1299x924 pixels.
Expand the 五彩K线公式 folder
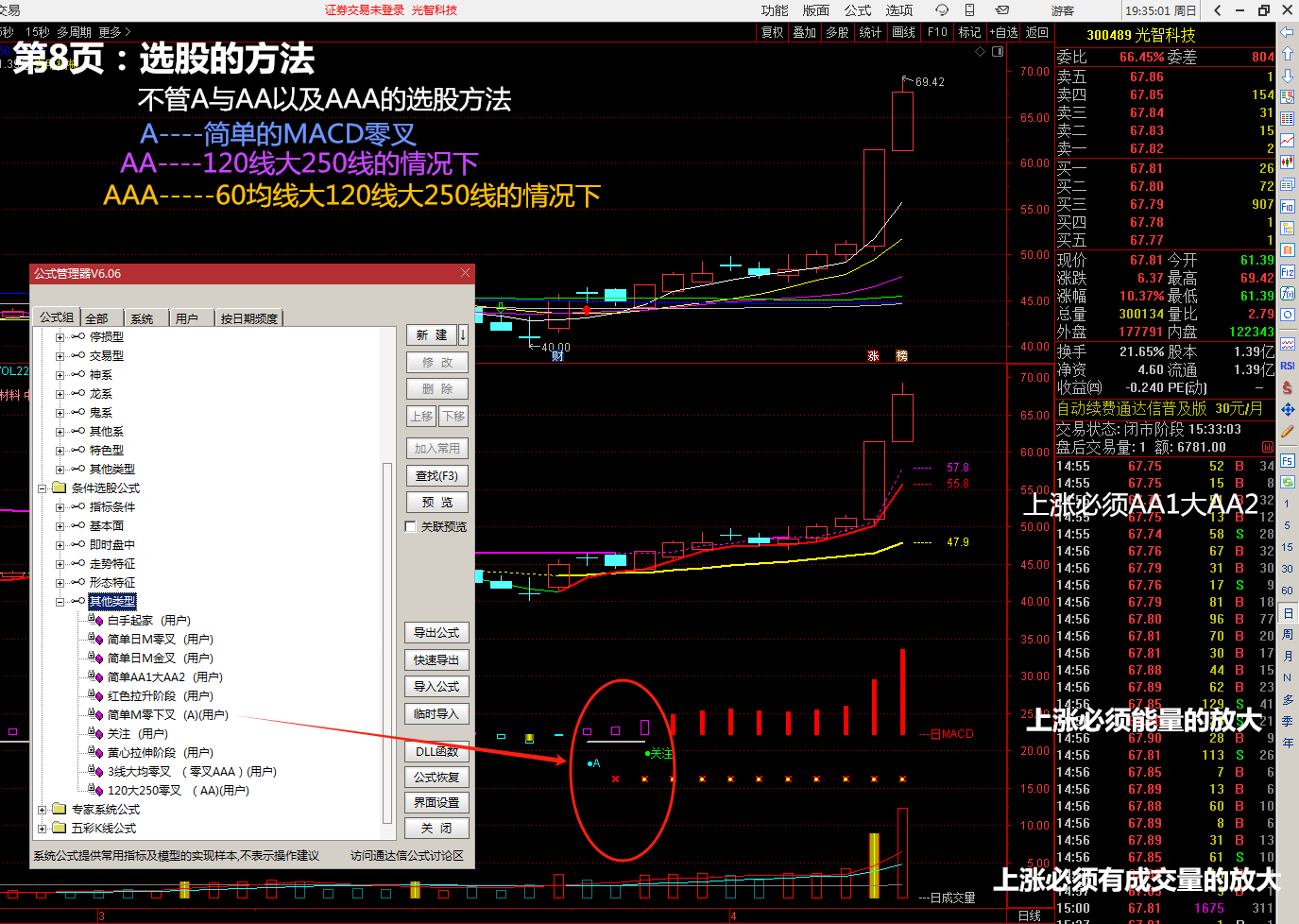point(42,829)
